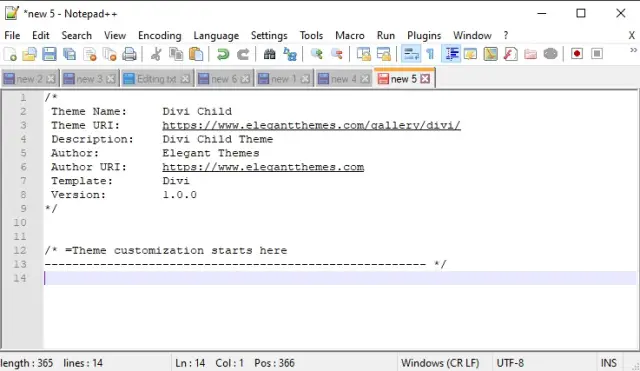The height and width of the screenshot is (371, 640).
Task: Open the Settings menu
Action: click(x=269, y=36)
